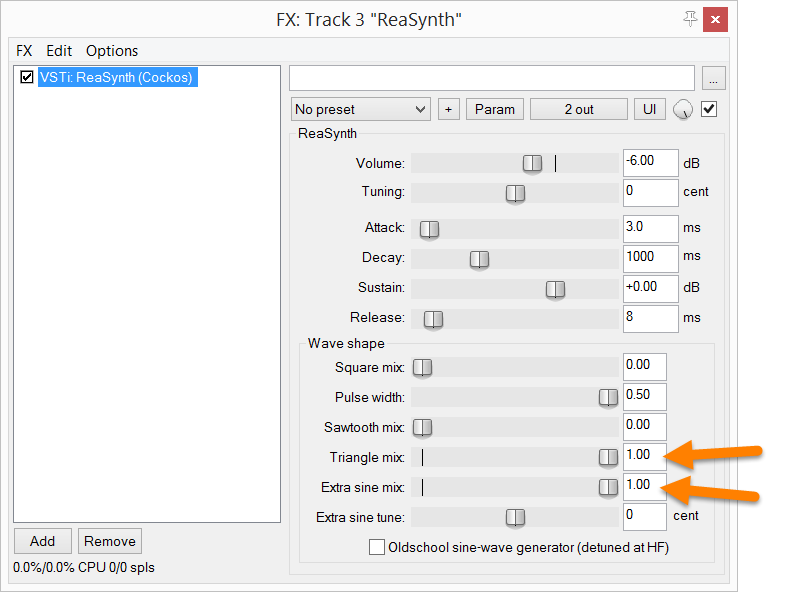Click the Decay slider handle
Viewport: 798px width, 592px height.
[479, 260]
